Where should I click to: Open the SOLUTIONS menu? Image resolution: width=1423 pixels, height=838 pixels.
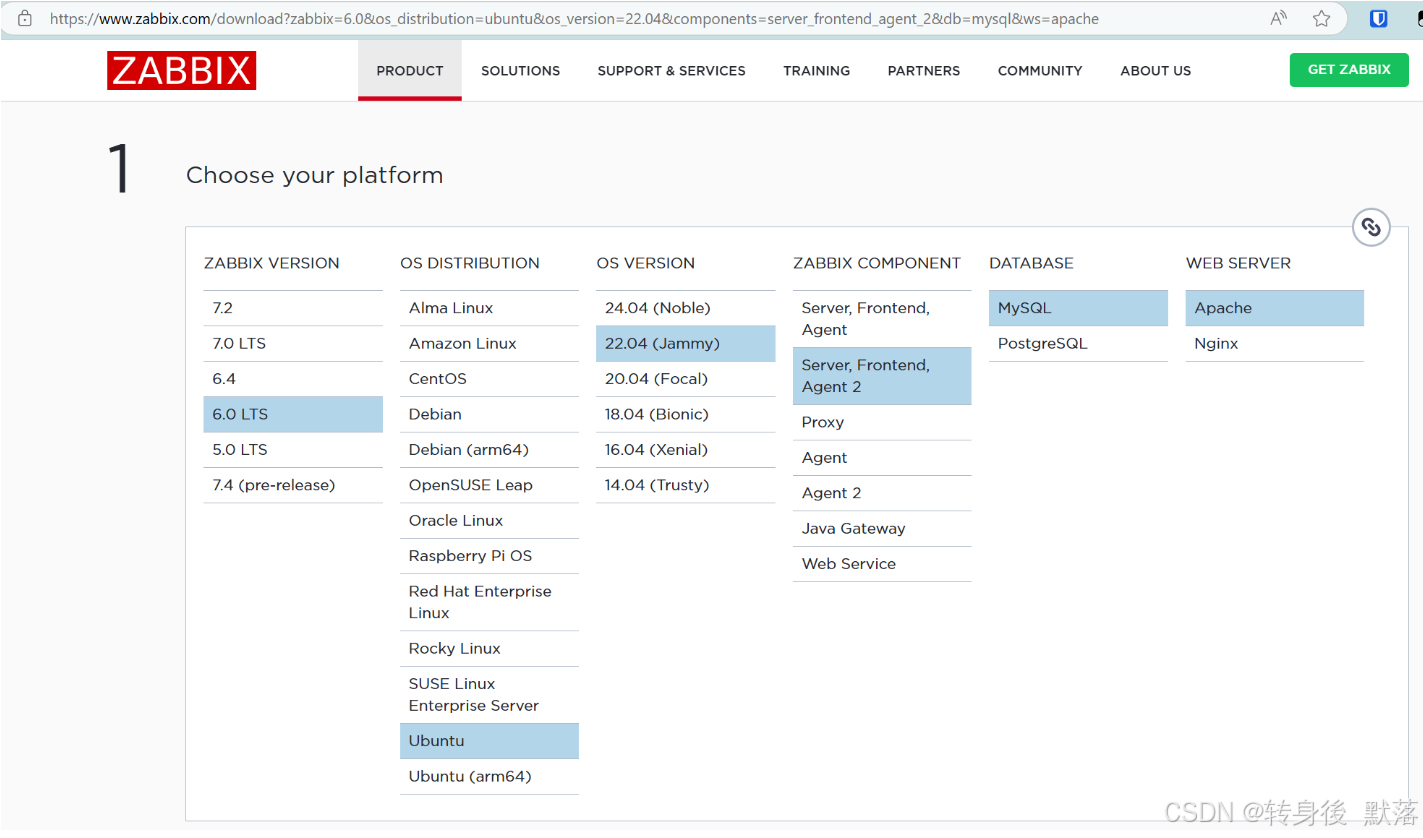[520, 71]
